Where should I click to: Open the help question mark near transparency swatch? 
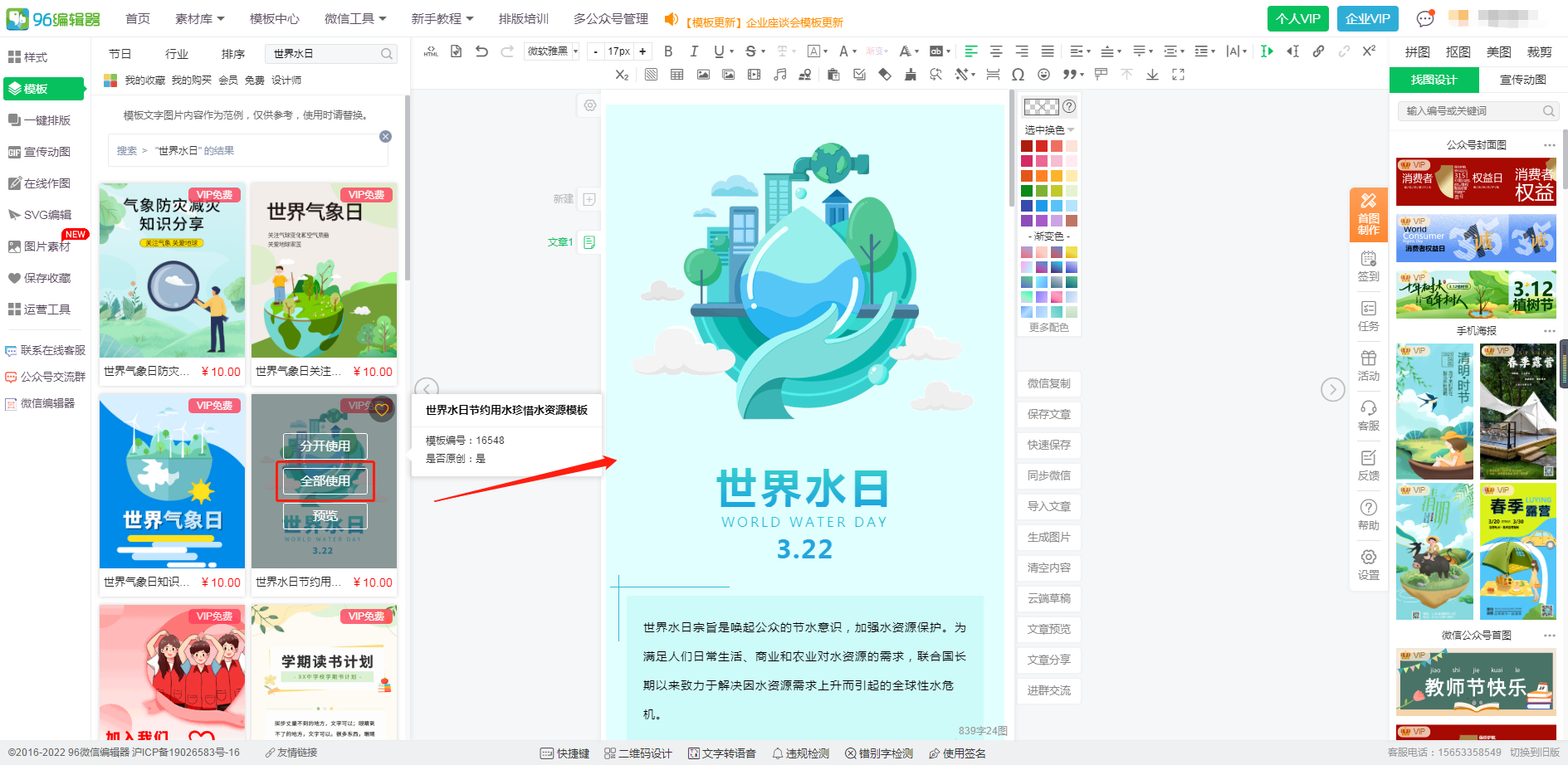(x=1069, y=106)
